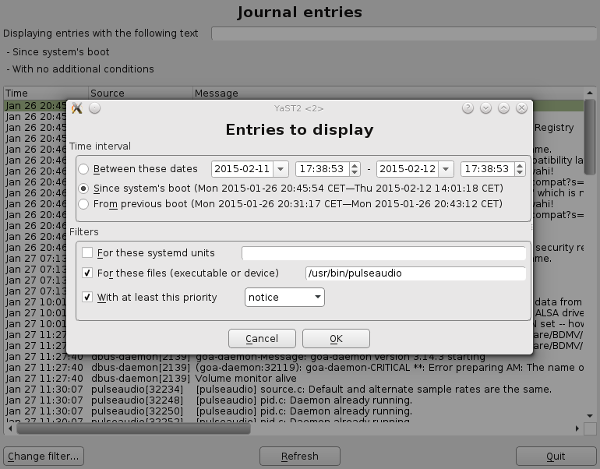Maximize the YaST2 dialog window

click(x=503, y=107)
